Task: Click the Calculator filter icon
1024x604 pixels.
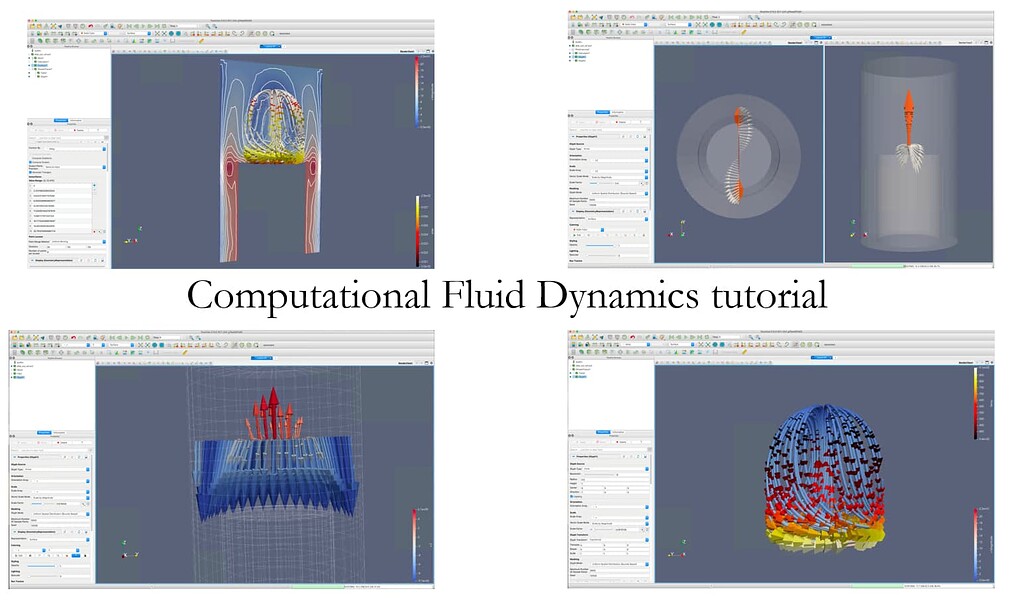Action: tap(30, 43)
